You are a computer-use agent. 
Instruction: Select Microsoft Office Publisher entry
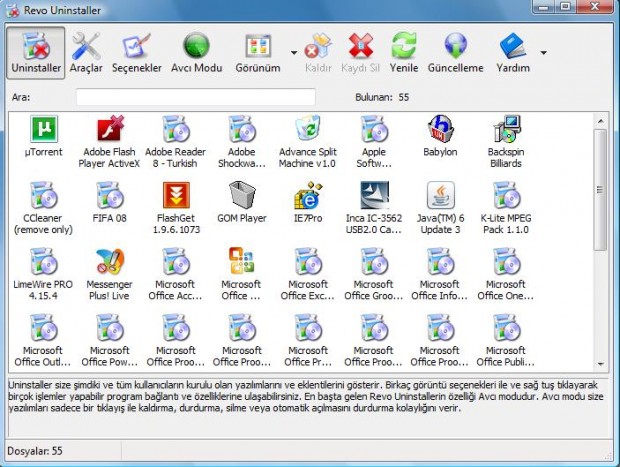(506, 340)
